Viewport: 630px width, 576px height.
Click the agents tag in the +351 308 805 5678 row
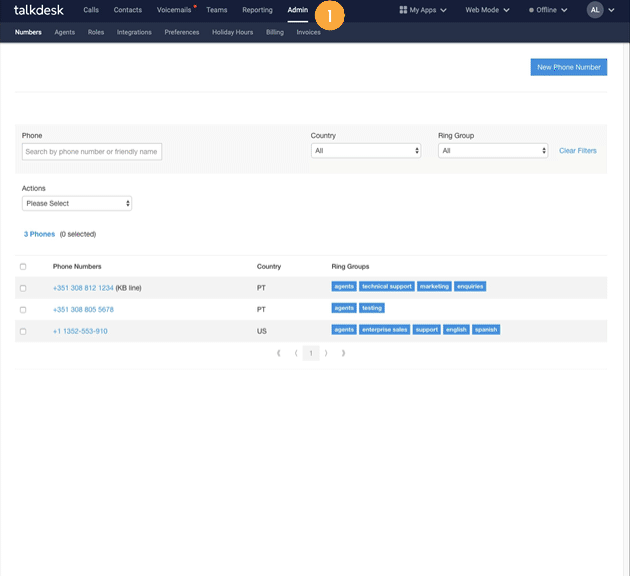pyautogui.click(x=344, y=308)
